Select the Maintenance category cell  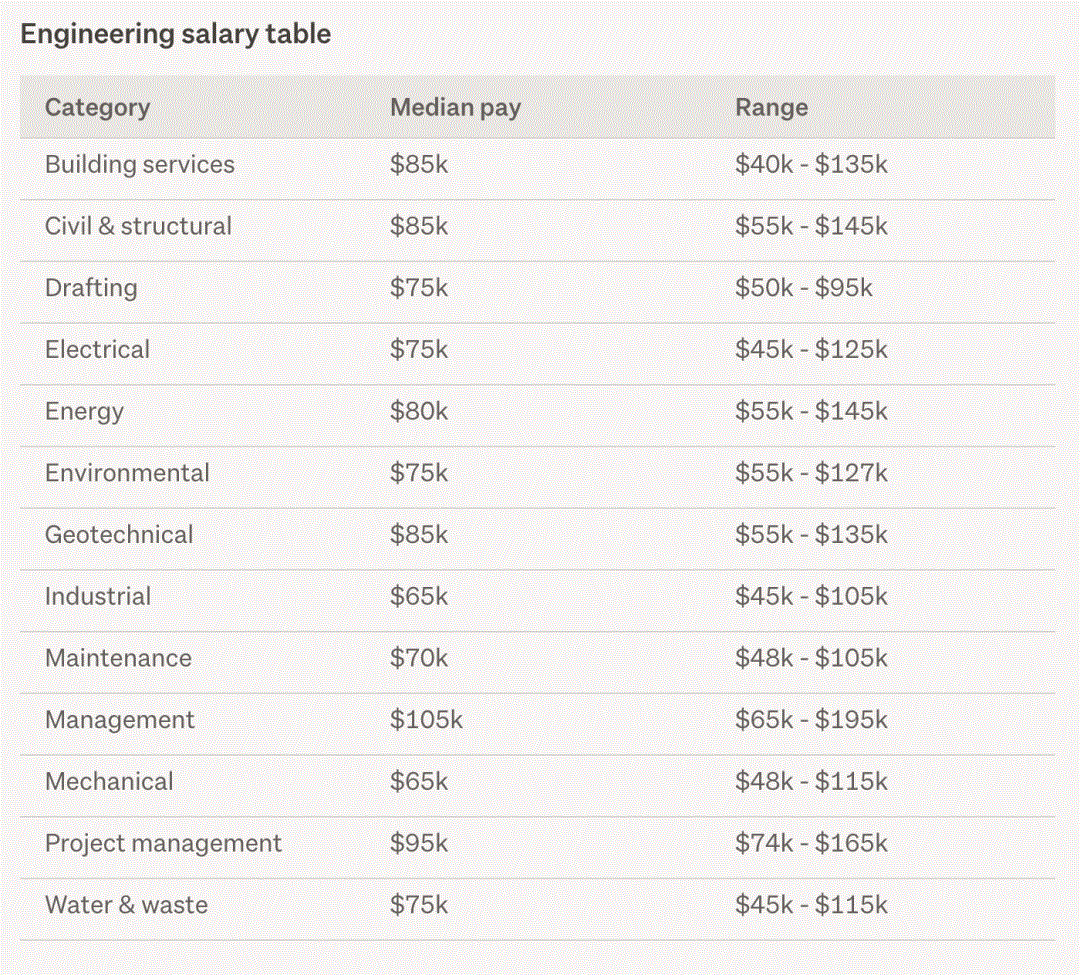tap(118, 659)
